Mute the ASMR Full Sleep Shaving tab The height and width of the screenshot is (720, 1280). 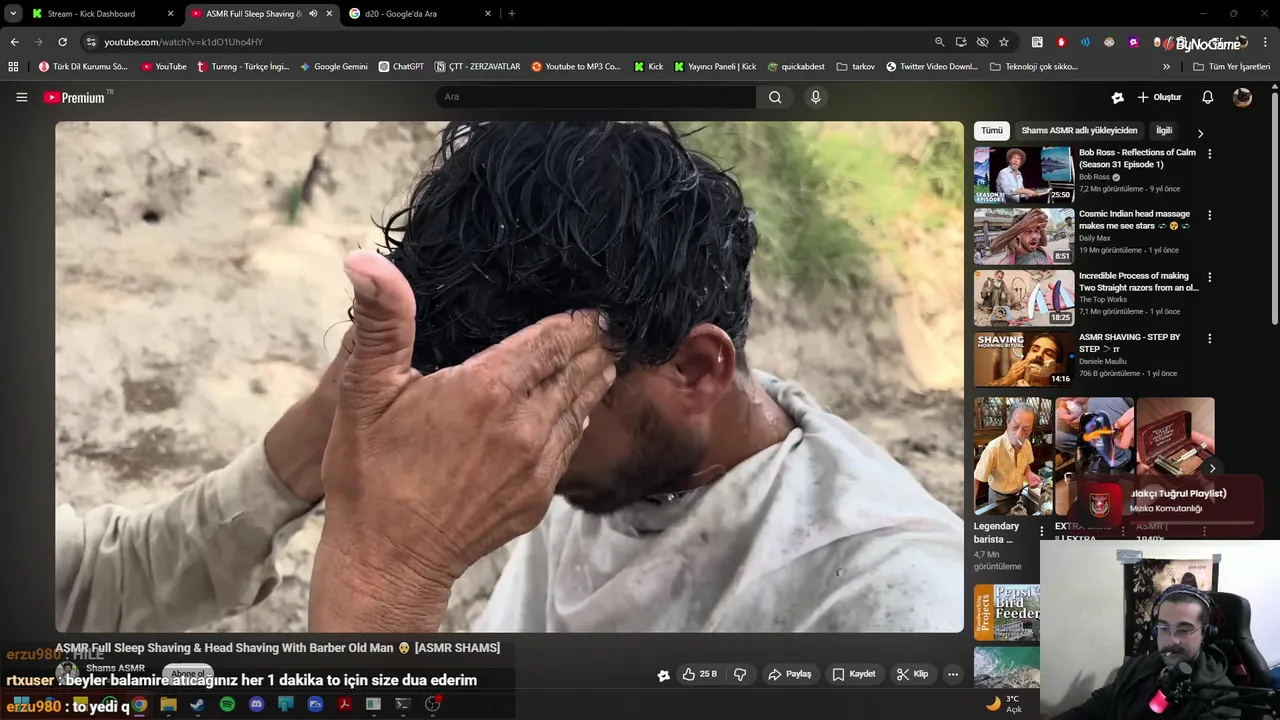[x=313, y=14]
